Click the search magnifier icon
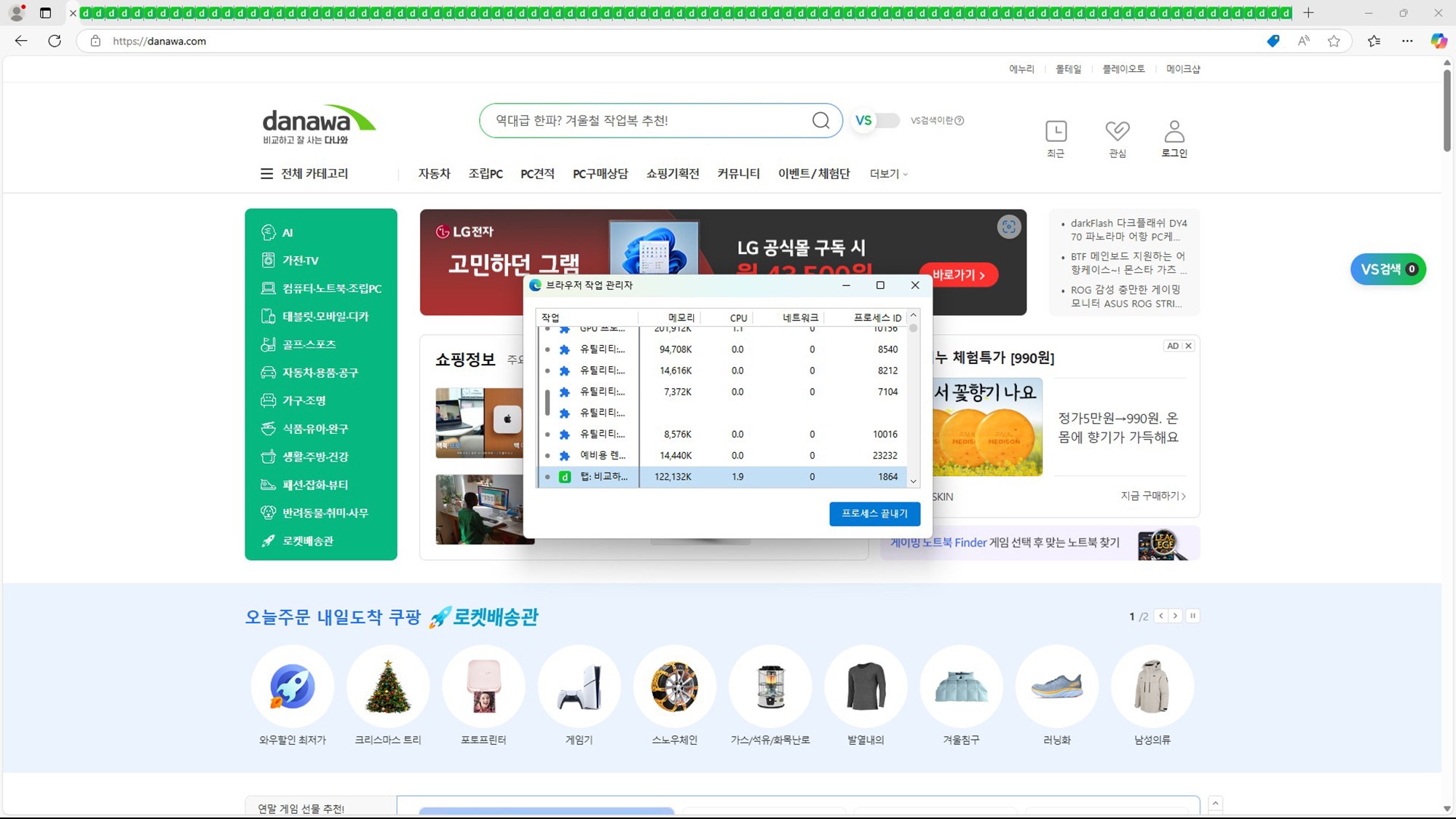 click(820, 120)
